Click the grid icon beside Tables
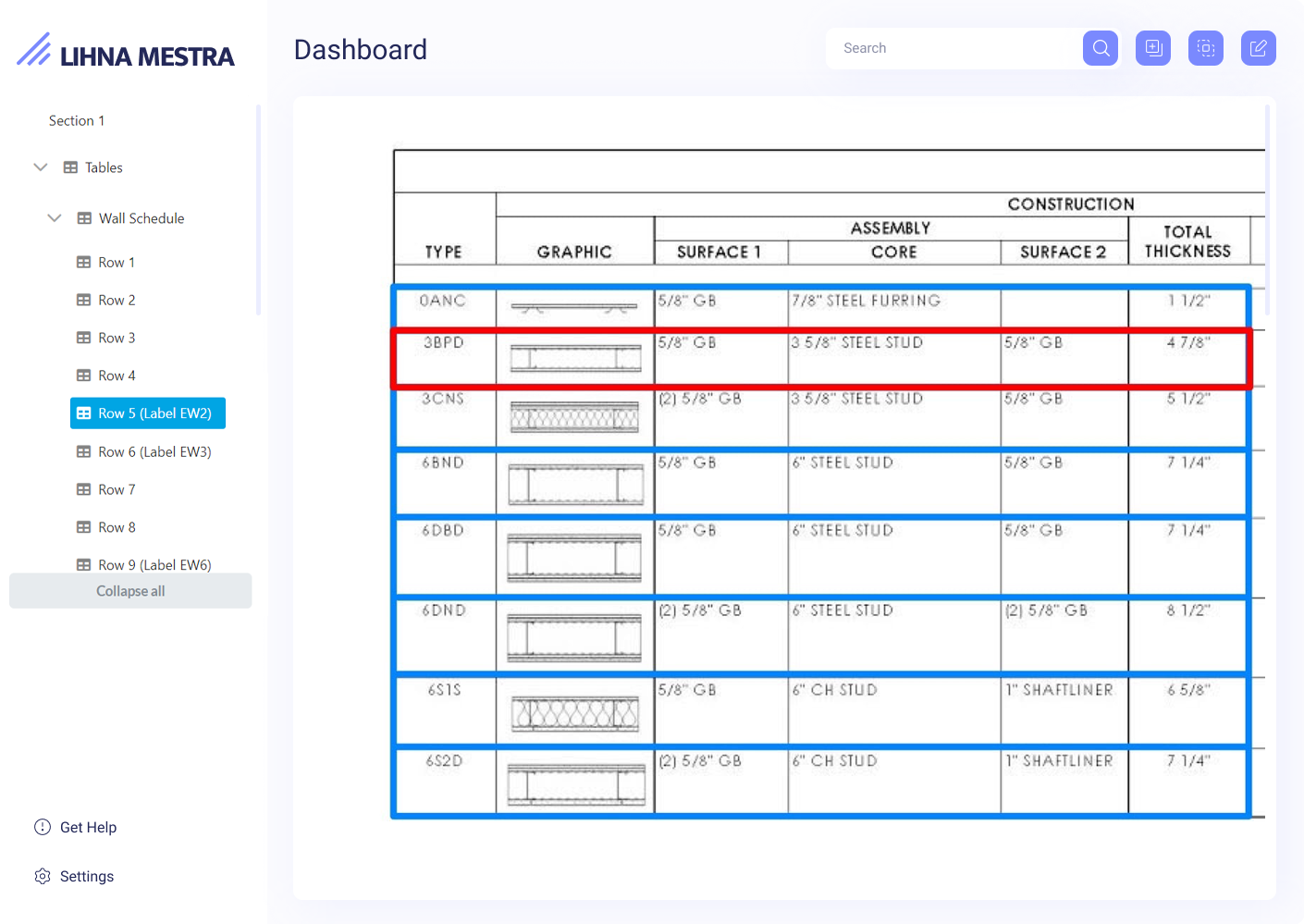Screen dimensions: 1304x924 pyautogui.click(x=72, y=167)
